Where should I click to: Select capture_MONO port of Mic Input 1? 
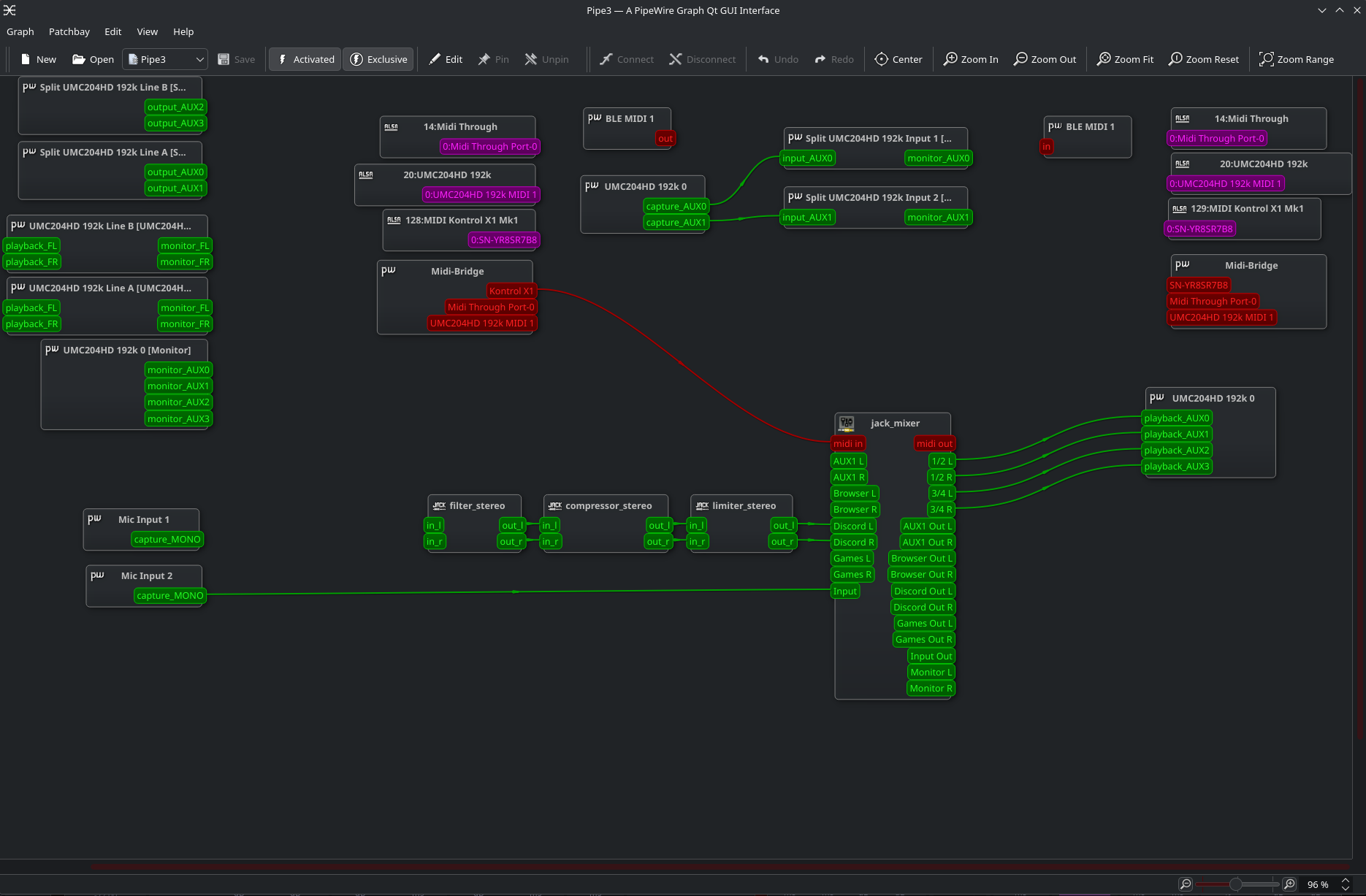pyautogui.click(x=167, y=539)
